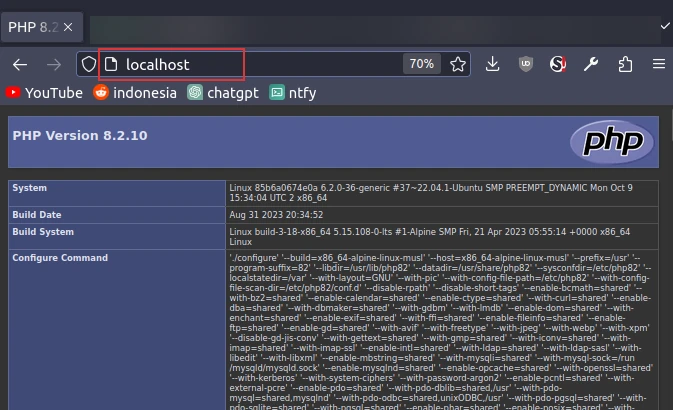Open the tracking protection shield icon
Viewport: 673px width, 410px height.
(89, 65)
